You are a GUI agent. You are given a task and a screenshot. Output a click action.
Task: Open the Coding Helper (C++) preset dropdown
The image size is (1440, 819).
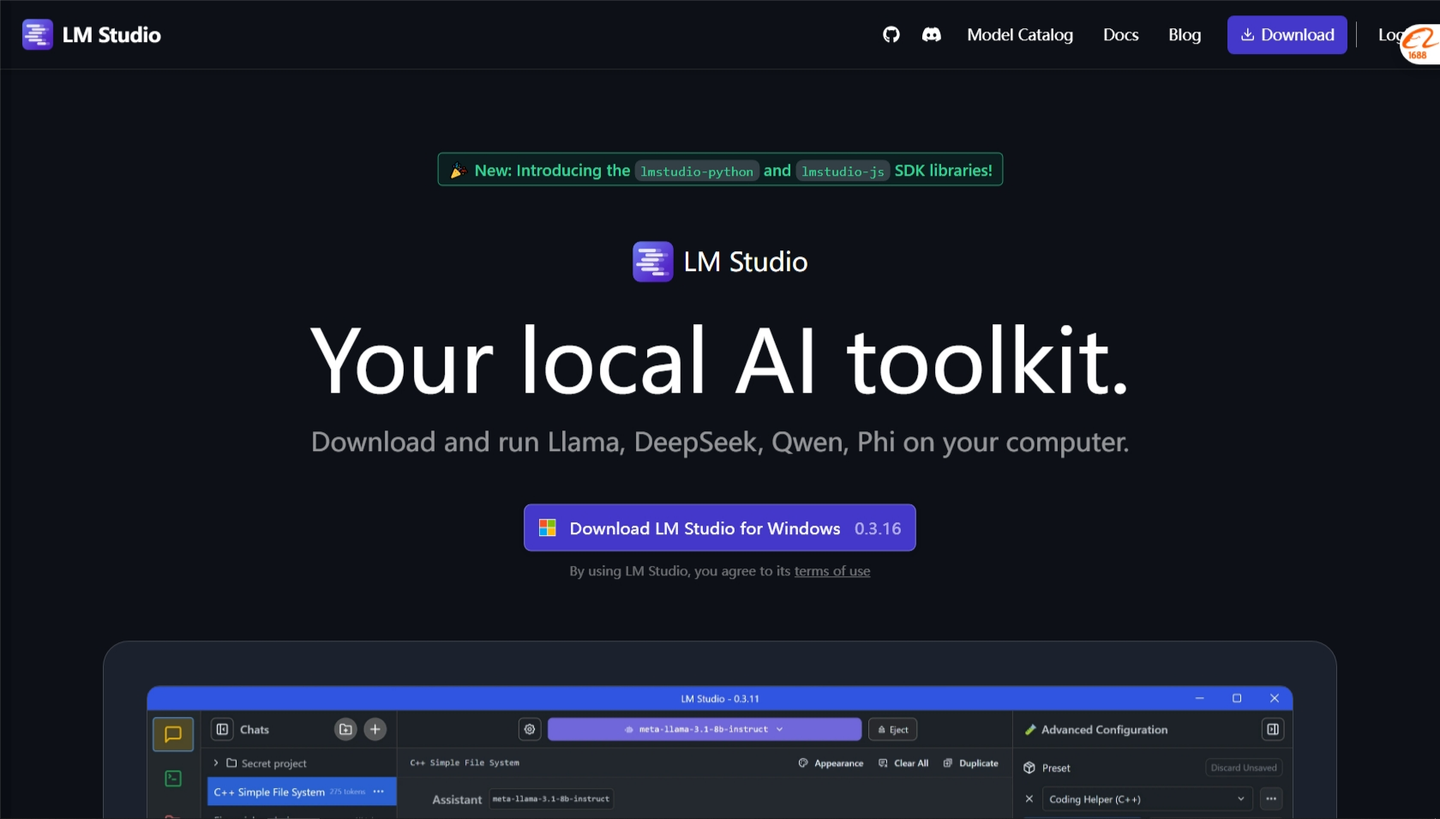point(1146,798)
